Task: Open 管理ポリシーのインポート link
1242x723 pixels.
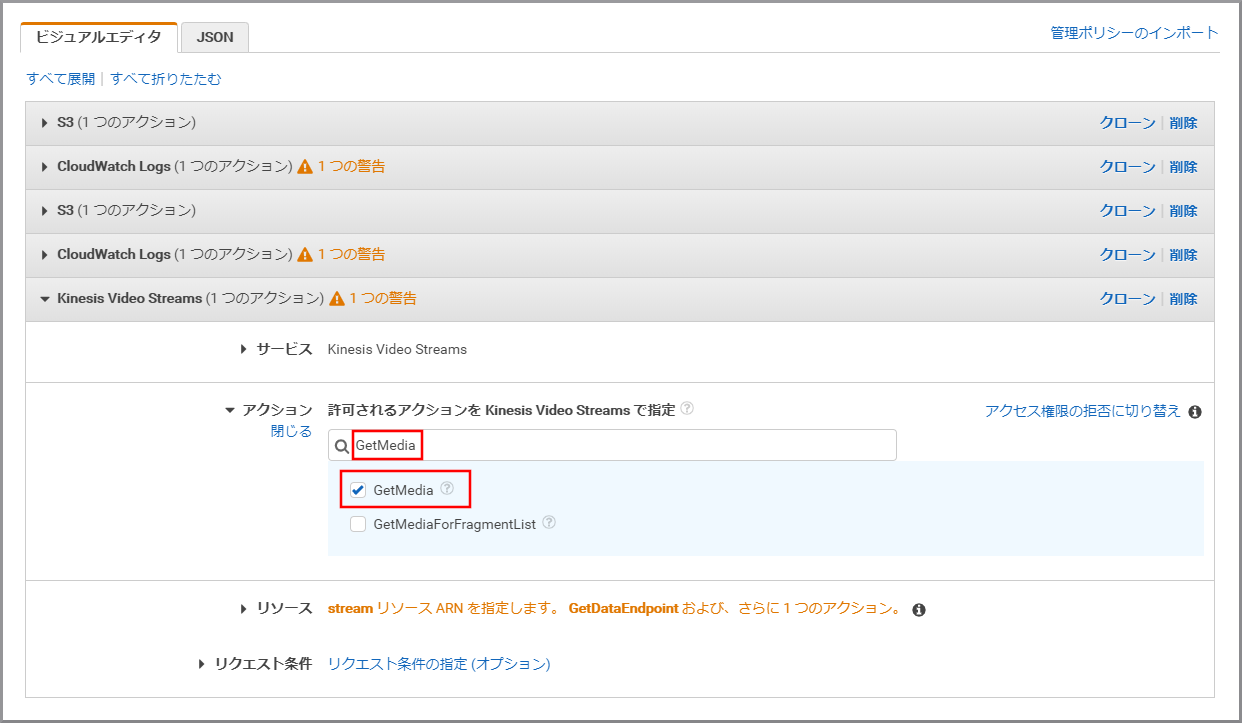Action: (1134, 33)
